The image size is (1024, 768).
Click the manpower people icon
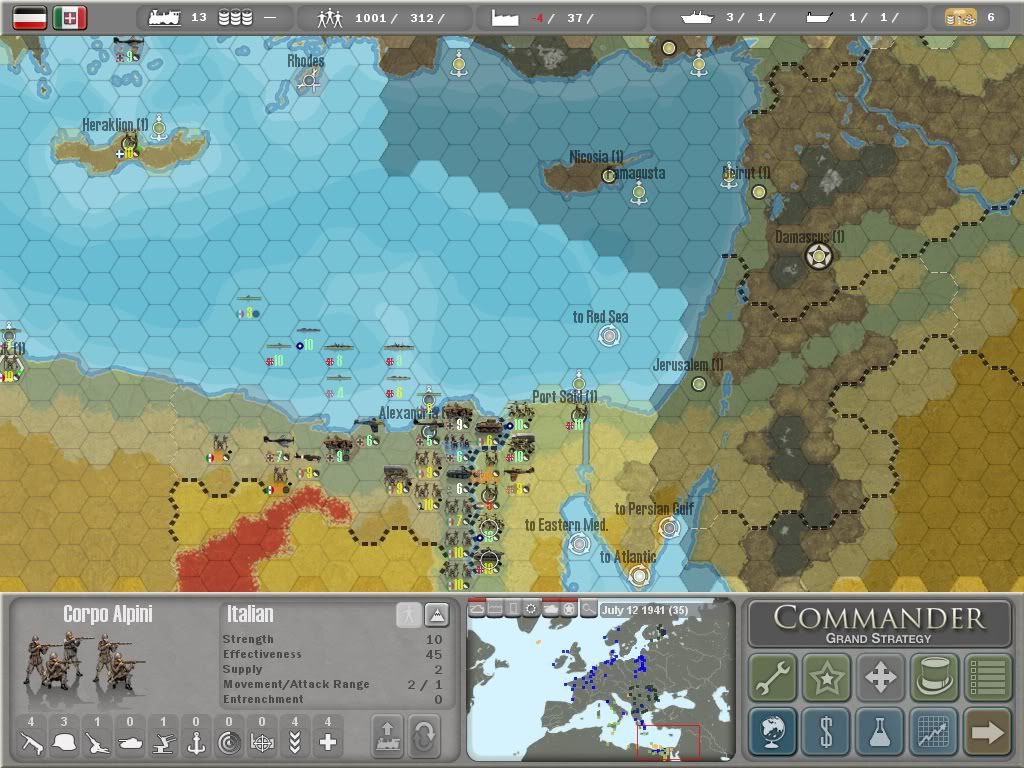click(x=329, y=18)
